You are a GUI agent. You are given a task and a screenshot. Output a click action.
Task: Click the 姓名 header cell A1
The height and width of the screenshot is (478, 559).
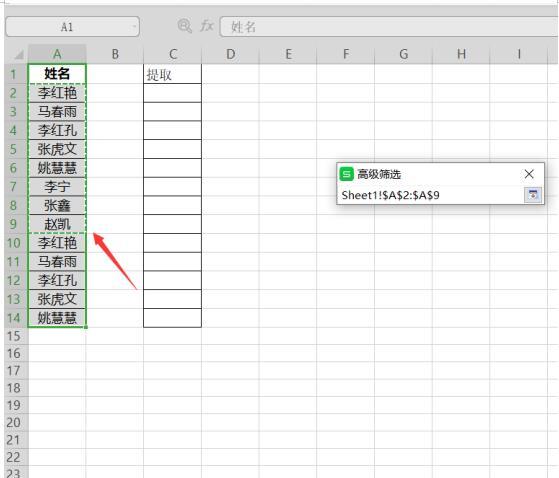pos(57,74)
